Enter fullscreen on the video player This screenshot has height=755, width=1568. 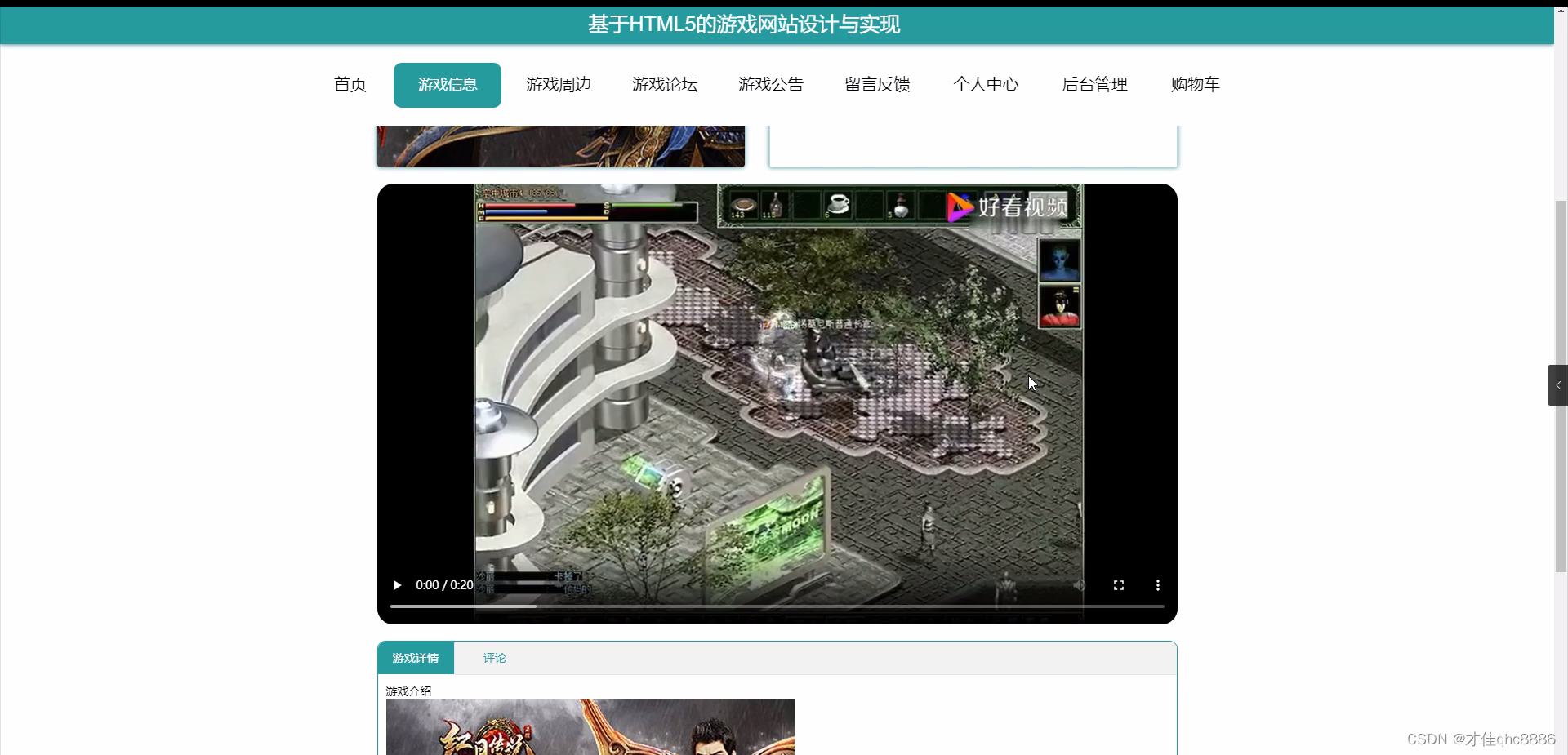click(1119, 585)
